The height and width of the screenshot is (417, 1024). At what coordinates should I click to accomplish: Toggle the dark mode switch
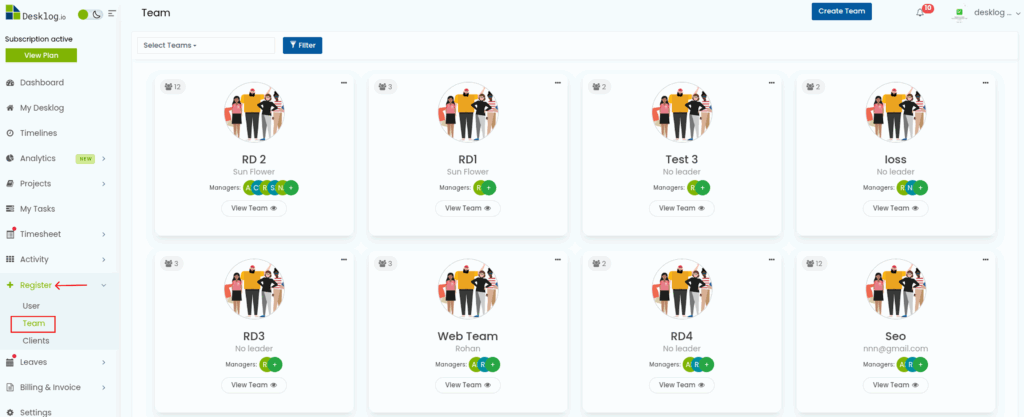(x=90, y=14)
